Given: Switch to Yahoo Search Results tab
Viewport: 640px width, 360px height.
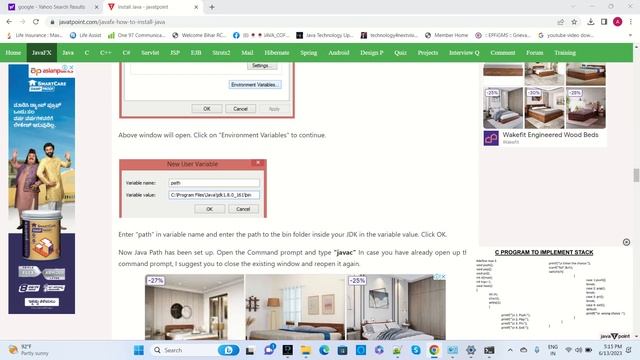Looking at the screenshot, I should (53, 7).
